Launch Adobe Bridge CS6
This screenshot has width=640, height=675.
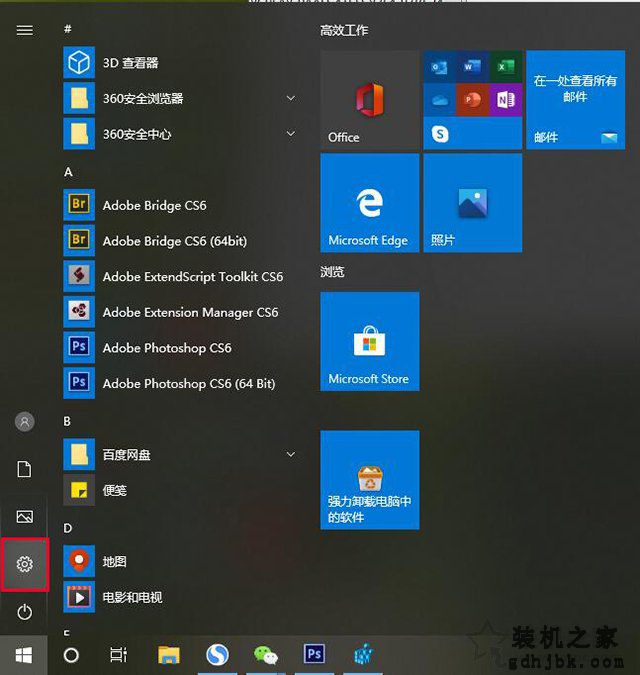(180, 205)
